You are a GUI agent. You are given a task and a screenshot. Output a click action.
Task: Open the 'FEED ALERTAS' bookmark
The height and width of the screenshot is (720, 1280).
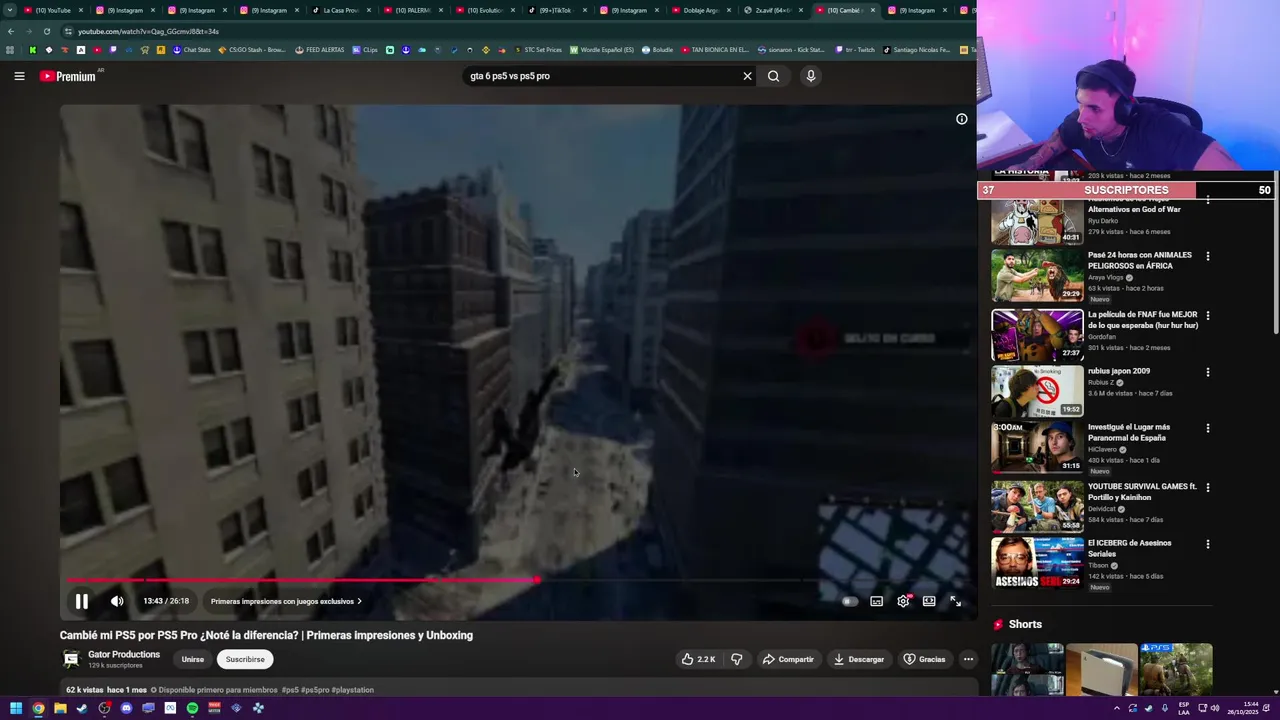pos(320,50)
